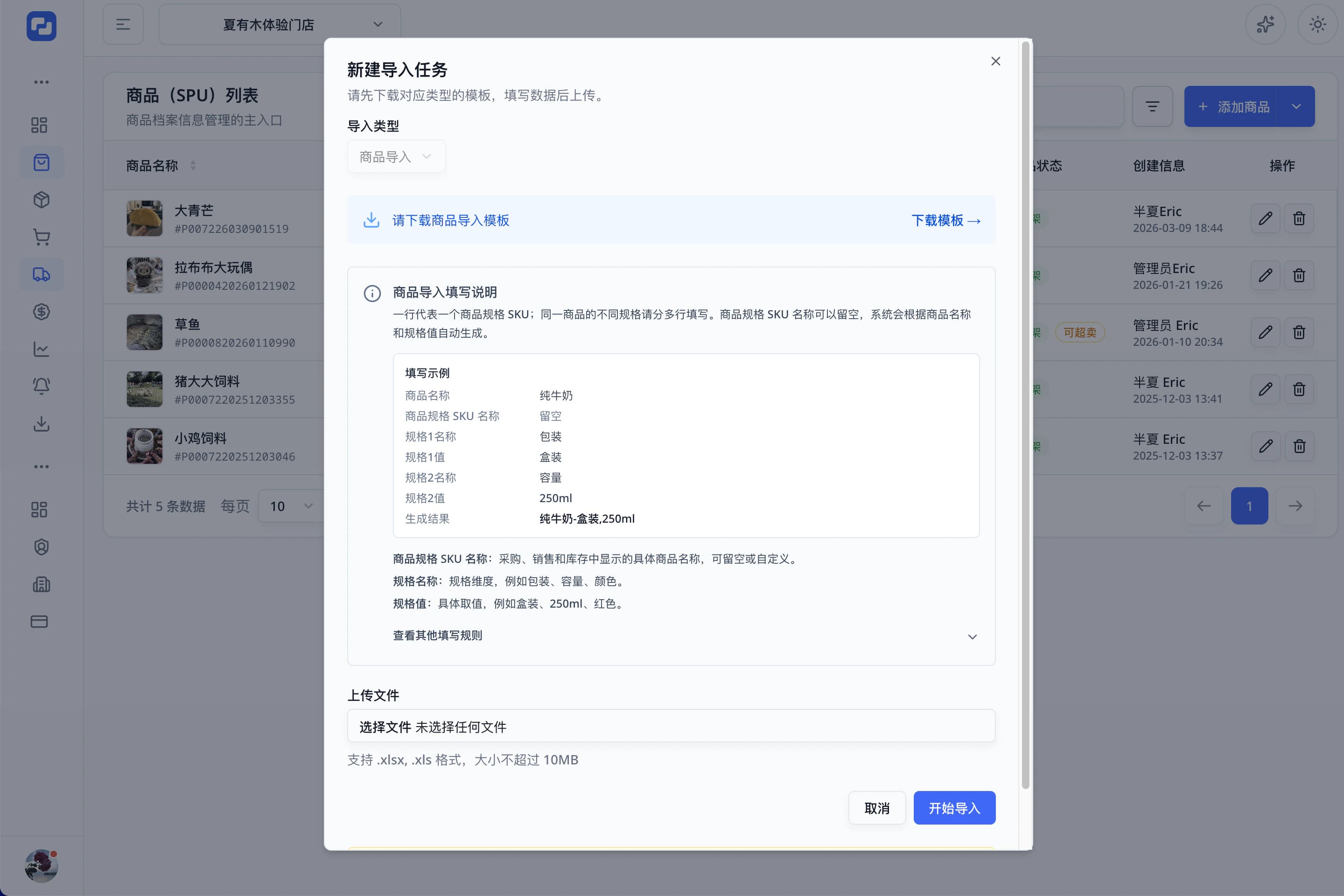Click the filter icon next to 添加商品
The height and width of the screenshot is (896, 1344).
coord(1152,106)
